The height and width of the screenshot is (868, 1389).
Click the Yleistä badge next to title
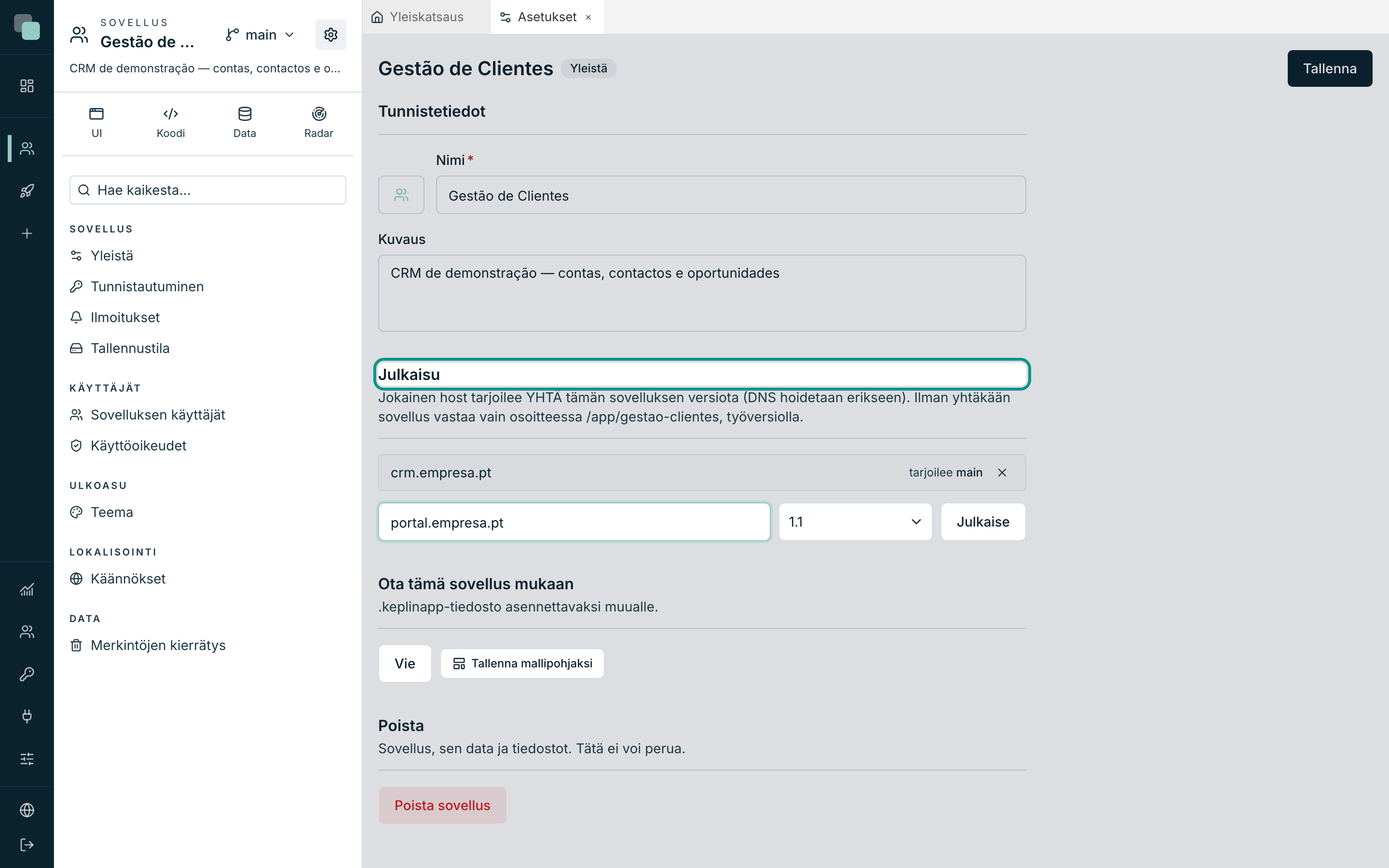[588, 68]
